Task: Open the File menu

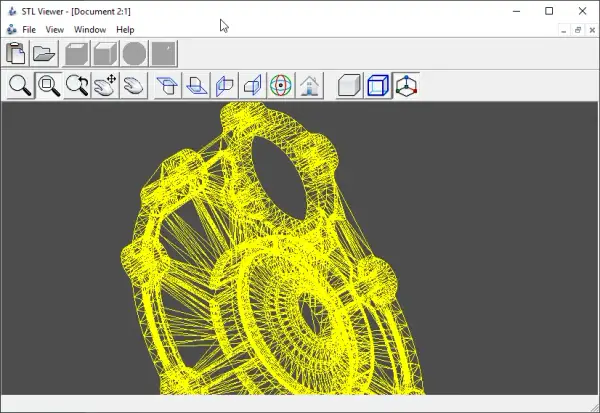Action: tap(29, 29)
